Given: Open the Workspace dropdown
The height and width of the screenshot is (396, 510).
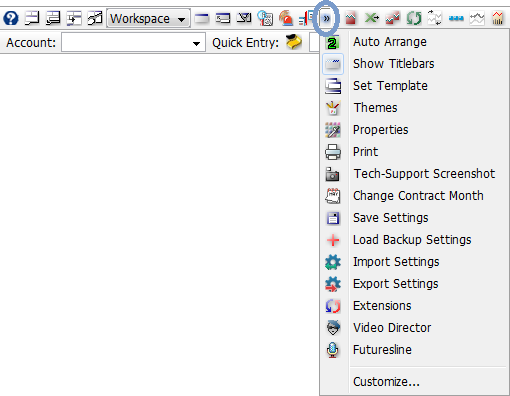Looking at the screenshot, I should (148, 18).
